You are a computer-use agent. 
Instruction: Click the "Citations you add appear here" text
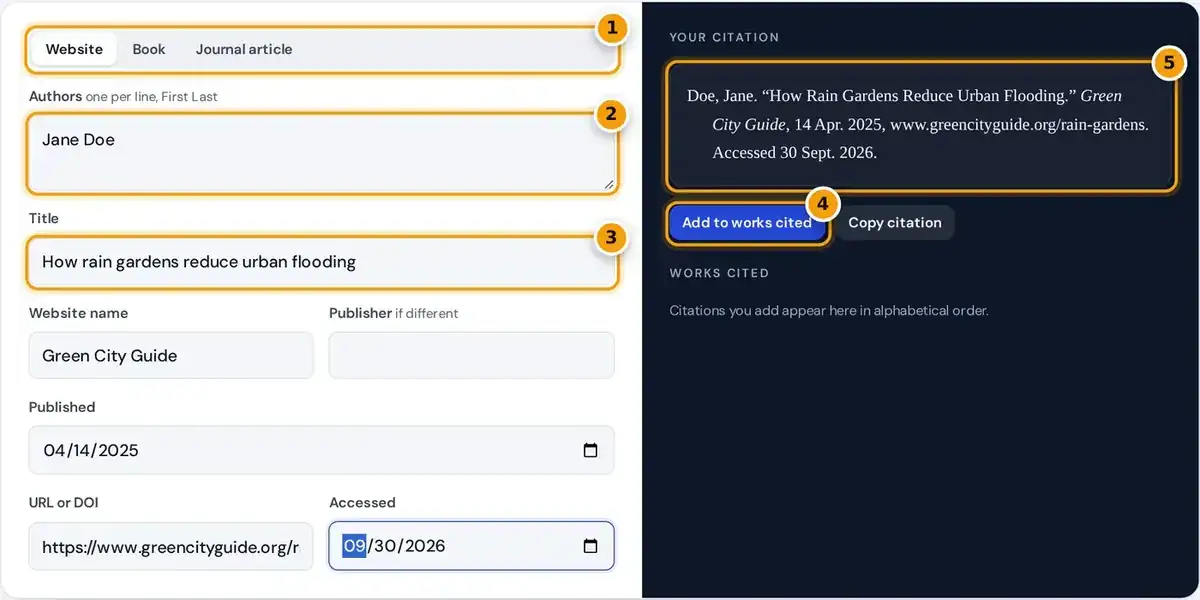[x=829, y=311]
